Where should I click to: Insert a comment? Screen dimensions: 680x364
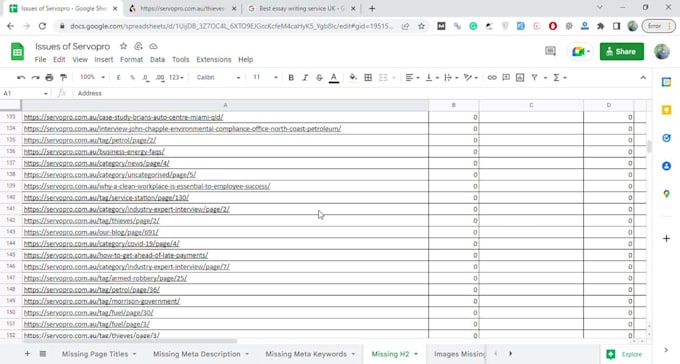click(506, 78)
